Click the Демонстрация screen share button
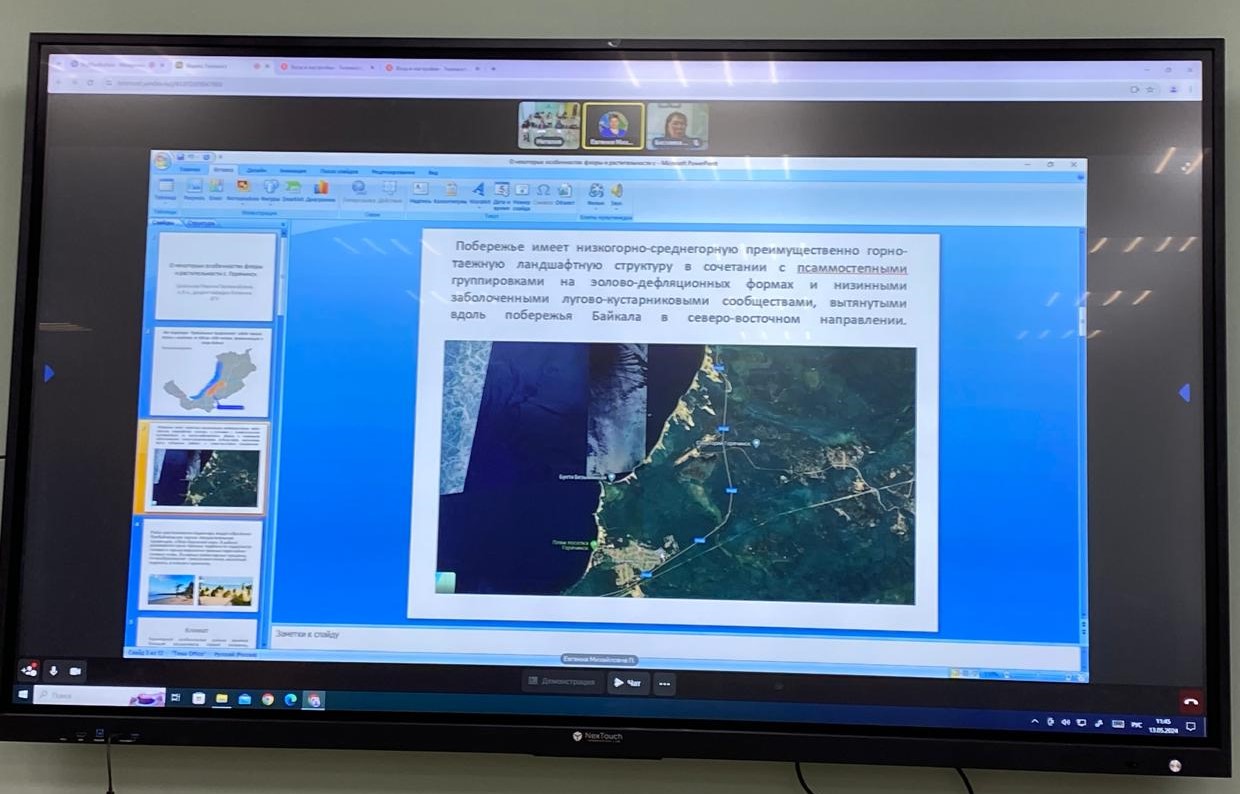1240x794 pixels. (562, 682)
